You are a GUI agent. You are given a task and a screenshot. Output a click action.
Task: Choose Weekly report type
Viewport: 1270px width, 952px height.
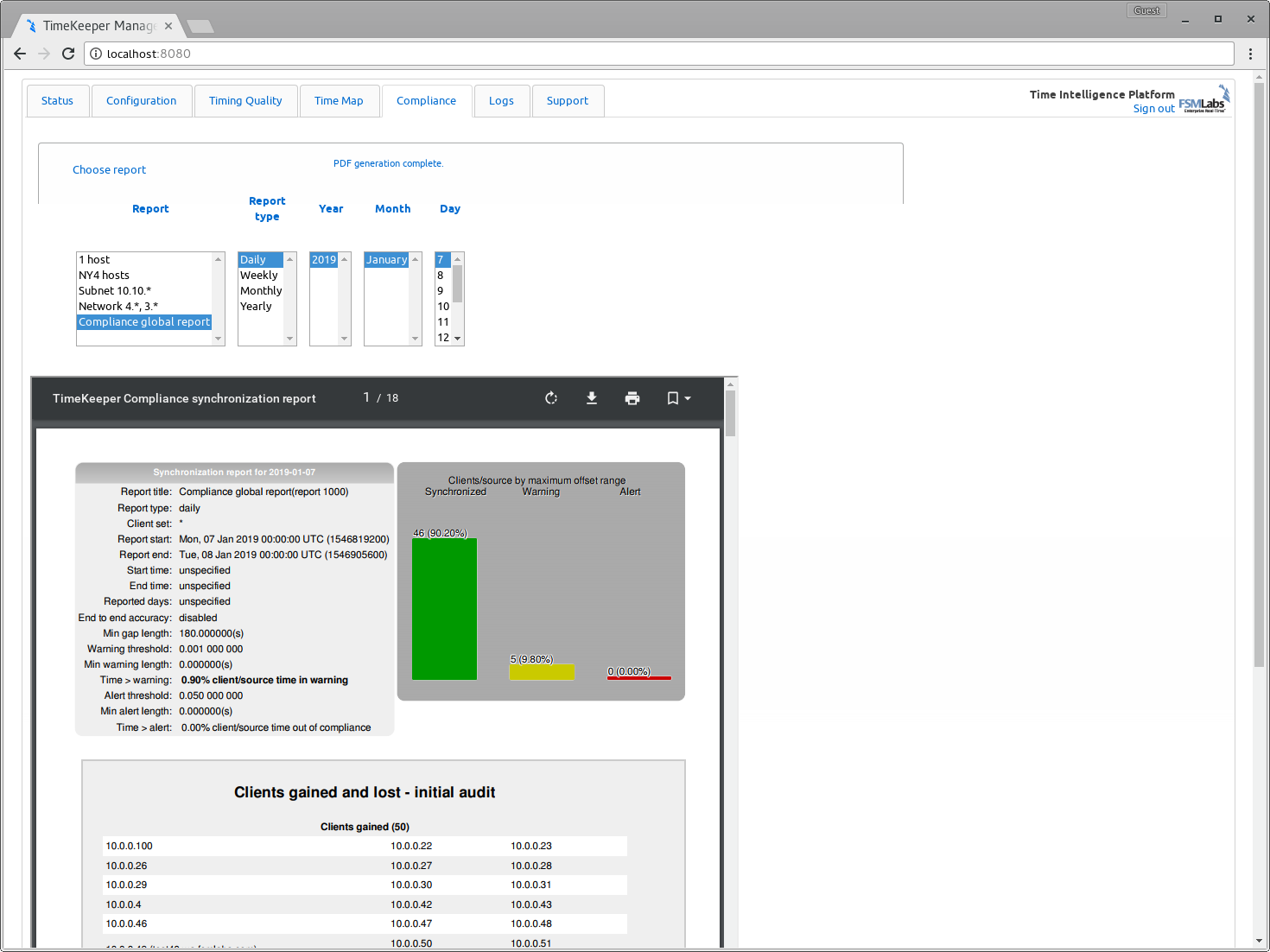click(261, 276)
